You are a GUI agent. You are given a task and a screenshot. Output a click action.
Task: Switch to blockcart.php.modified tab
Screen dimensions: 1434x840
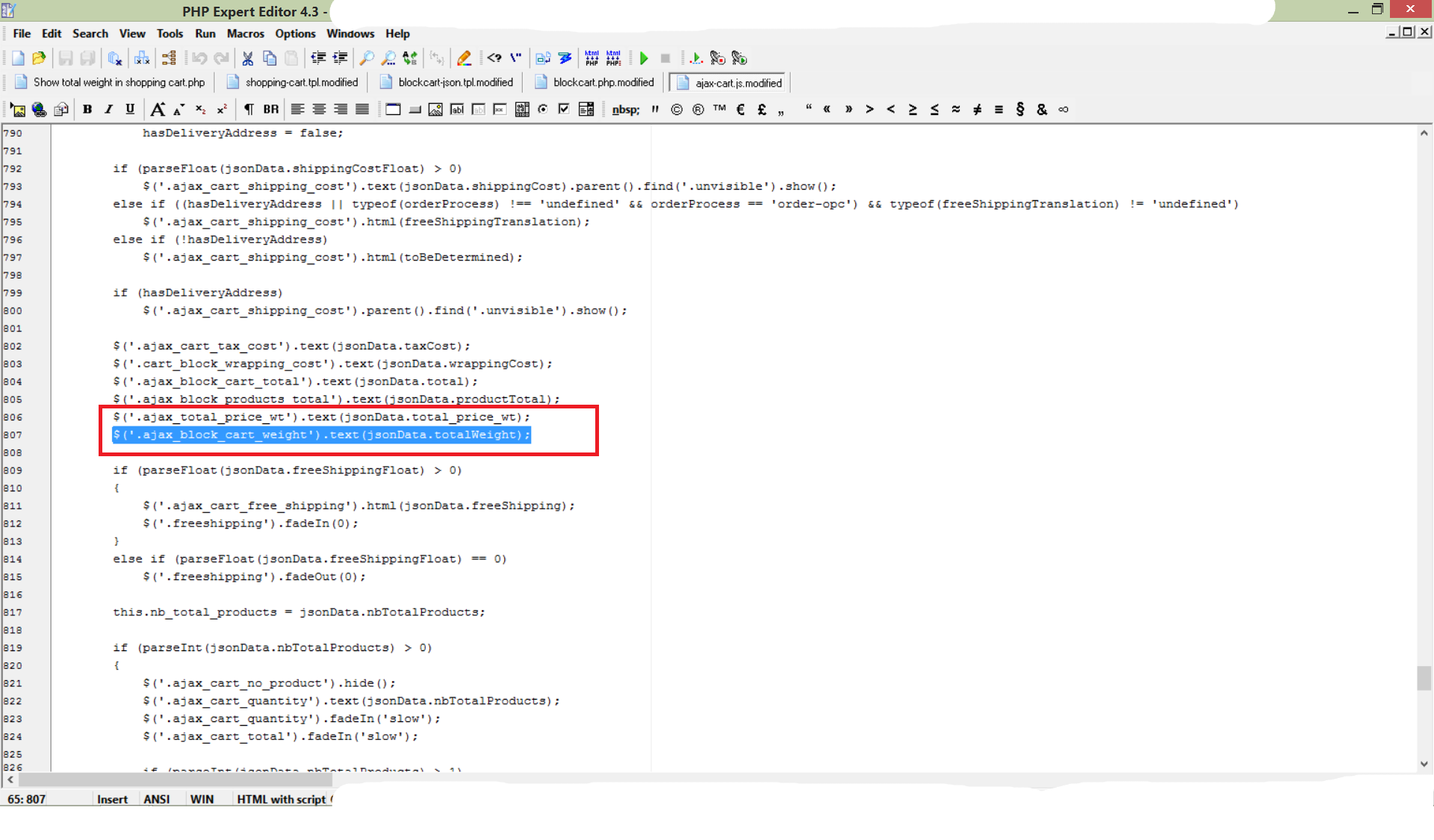point(603,83)
